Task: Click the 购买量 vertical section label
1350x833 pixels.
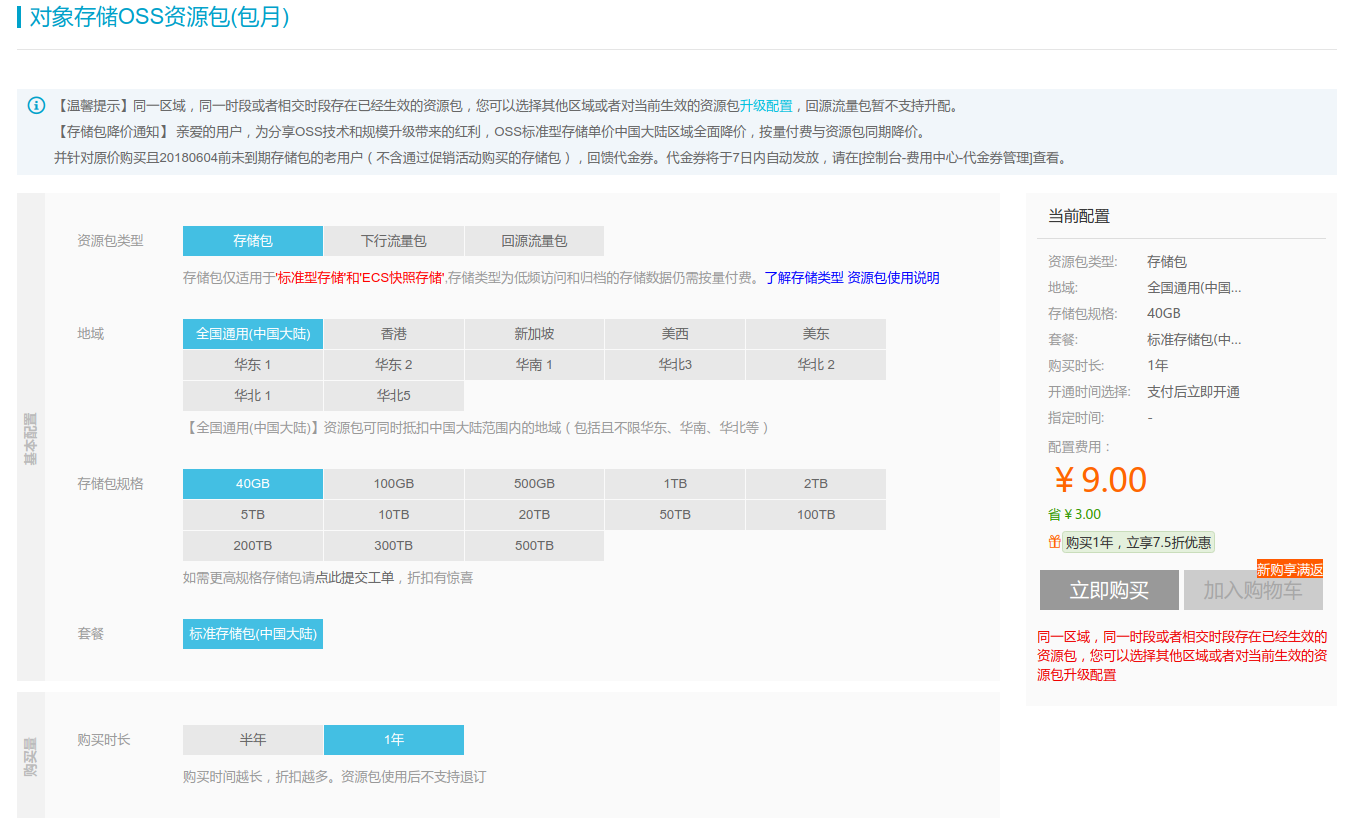Action: [x=31, y=757]
